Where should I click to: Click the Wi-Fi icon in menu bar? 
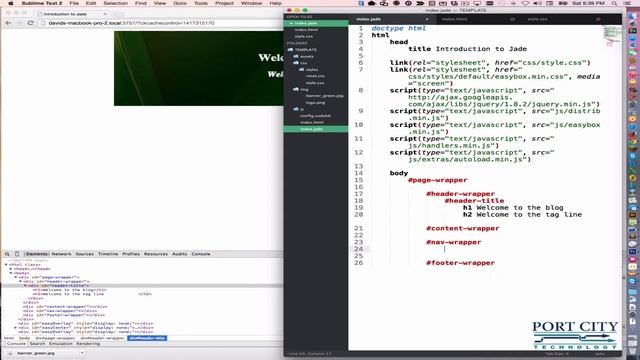525,3
